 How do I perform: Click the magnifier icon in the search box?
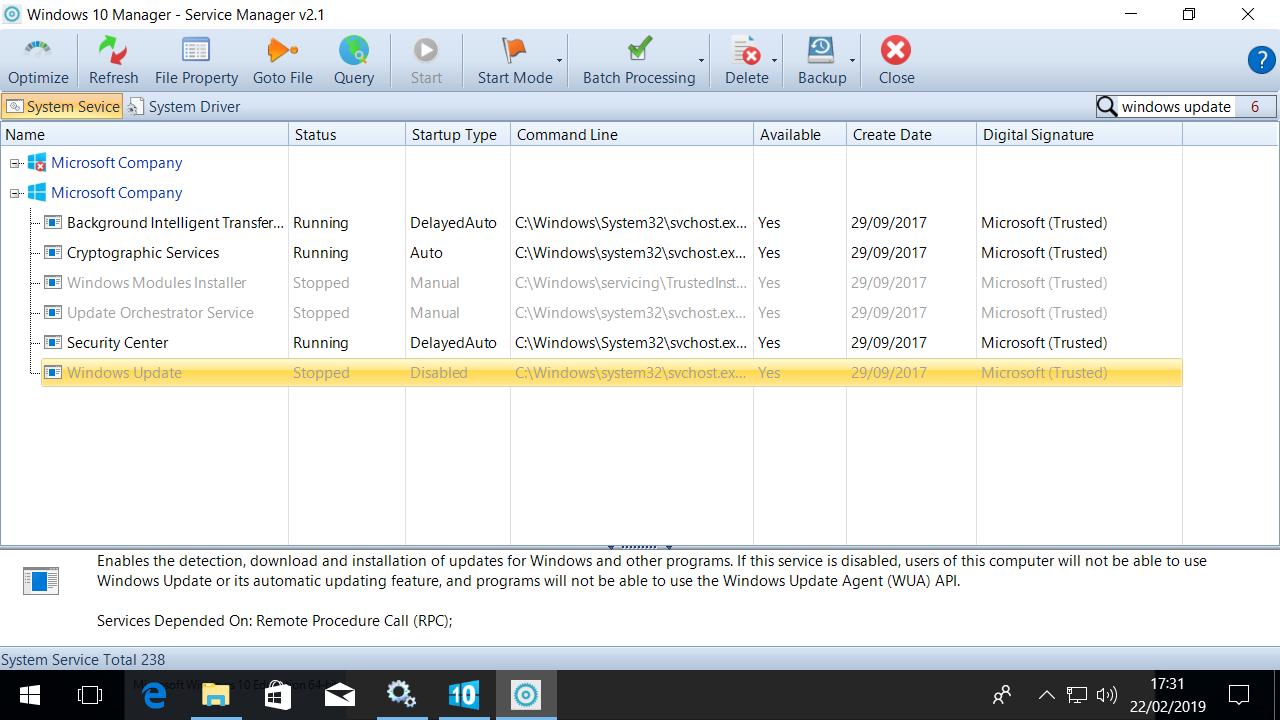[1107, 107]
